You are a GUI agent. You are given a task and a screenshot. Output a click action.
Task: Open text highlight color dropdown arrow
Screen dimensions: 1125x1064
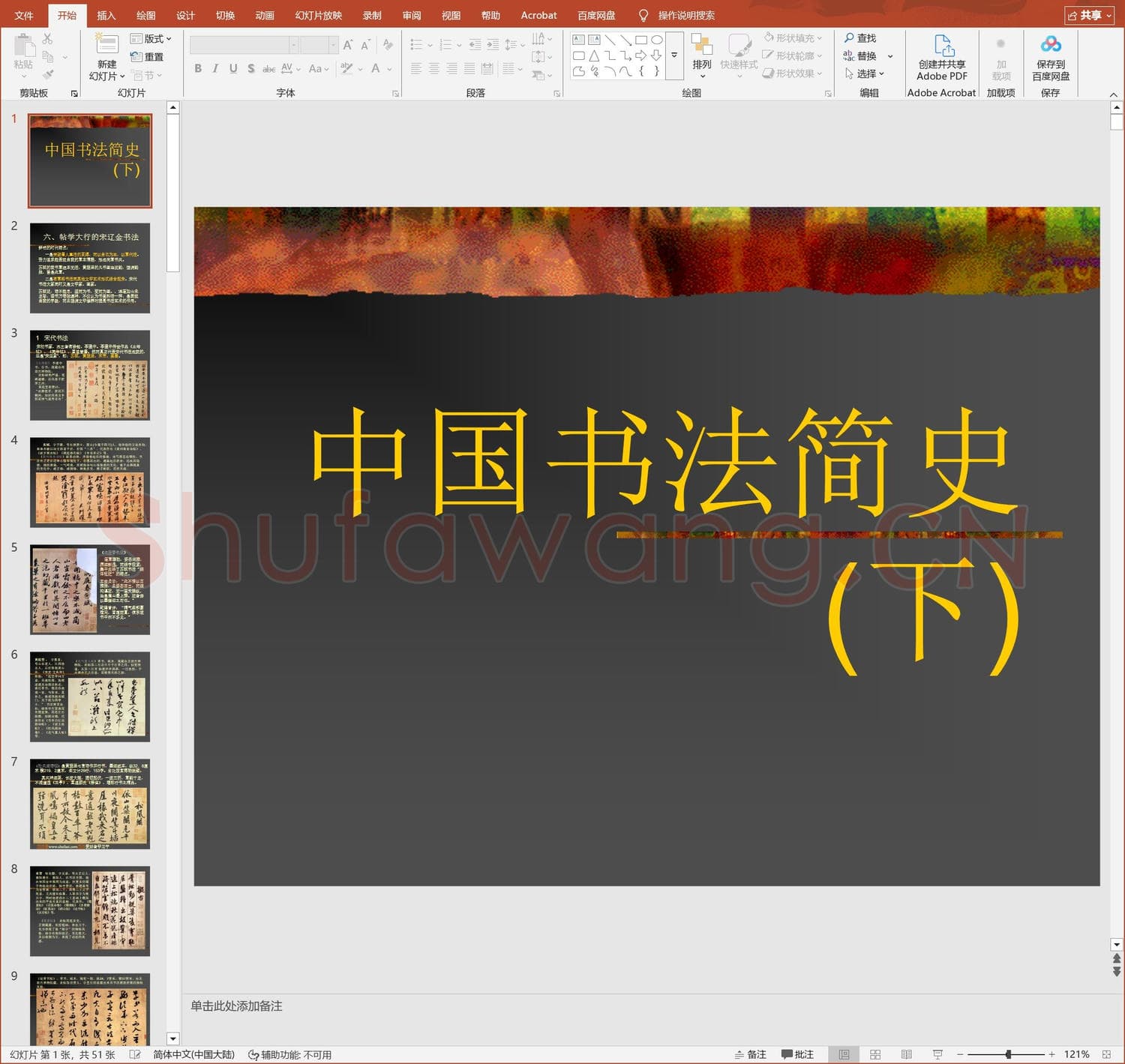pyautogui.click(x=361, y=69)
